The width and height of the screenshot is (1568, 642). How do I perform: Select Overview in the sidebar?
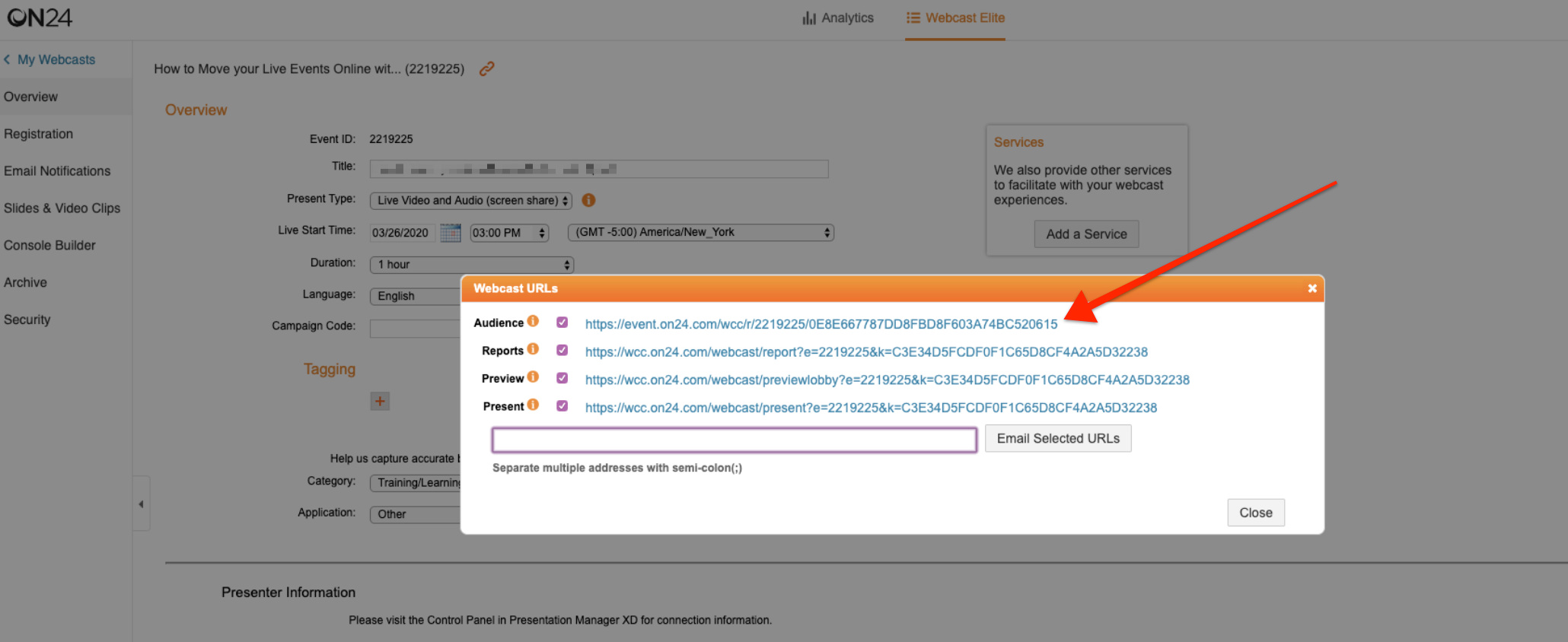[x=66, y=97]
